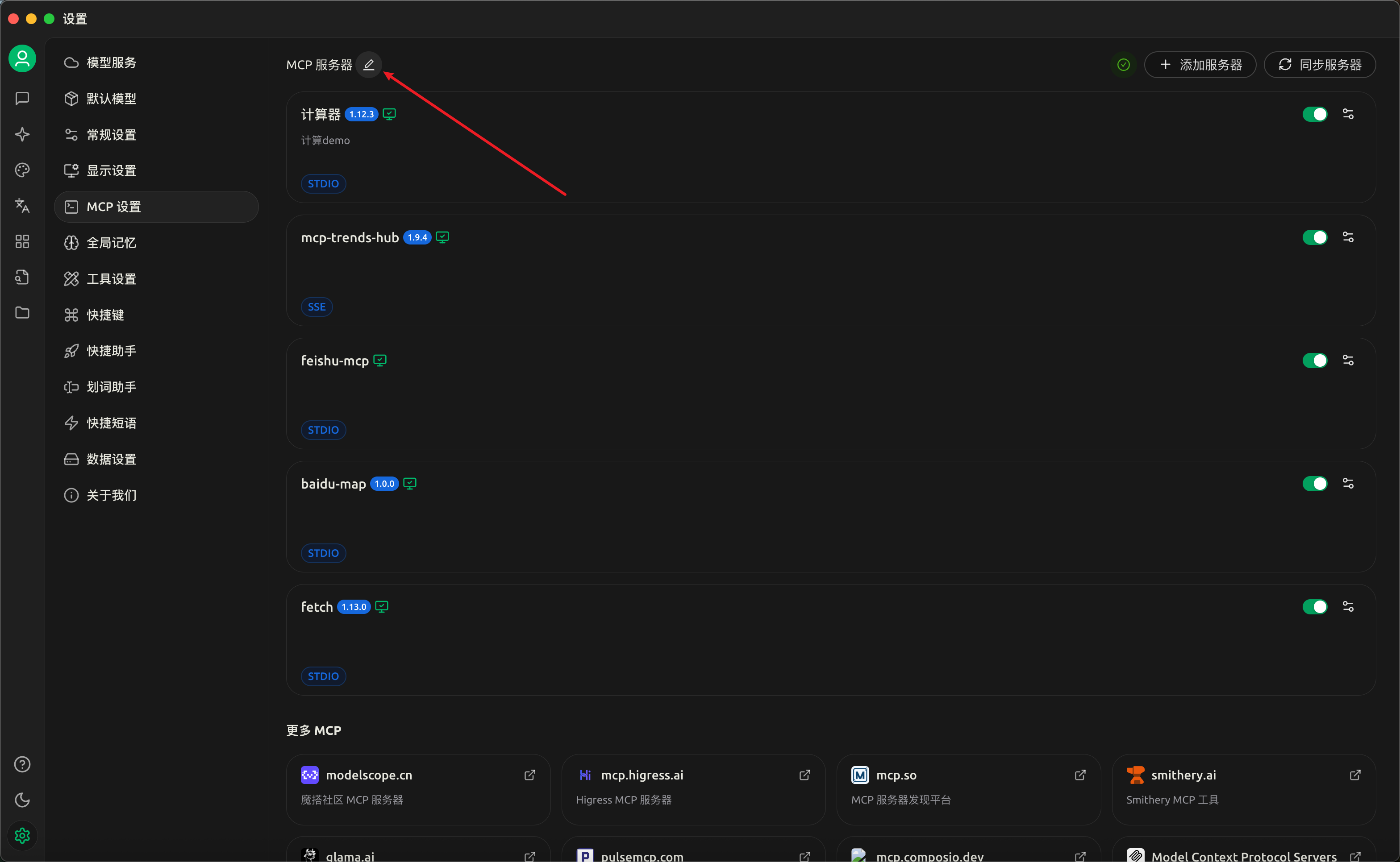Open the modelscope.cn MCP link card

(x=418, y=789)
